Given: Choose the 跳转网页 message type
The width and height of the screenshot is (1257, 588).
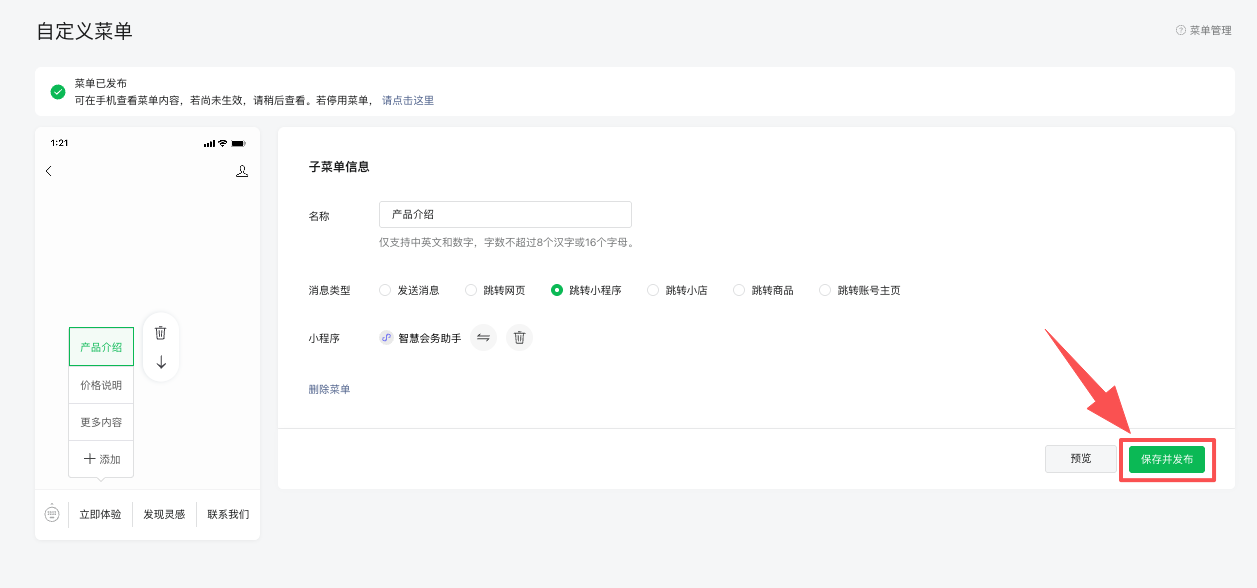Looking at the screenshot, I should [471, 290].
